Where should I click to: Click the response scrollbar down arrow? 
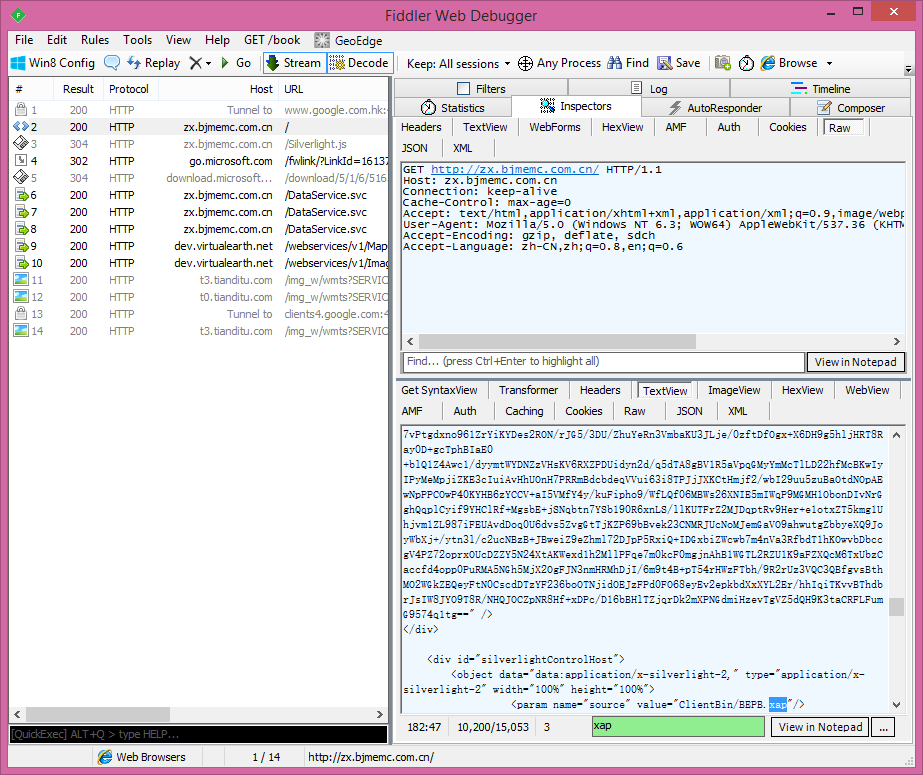coord(896,704)
